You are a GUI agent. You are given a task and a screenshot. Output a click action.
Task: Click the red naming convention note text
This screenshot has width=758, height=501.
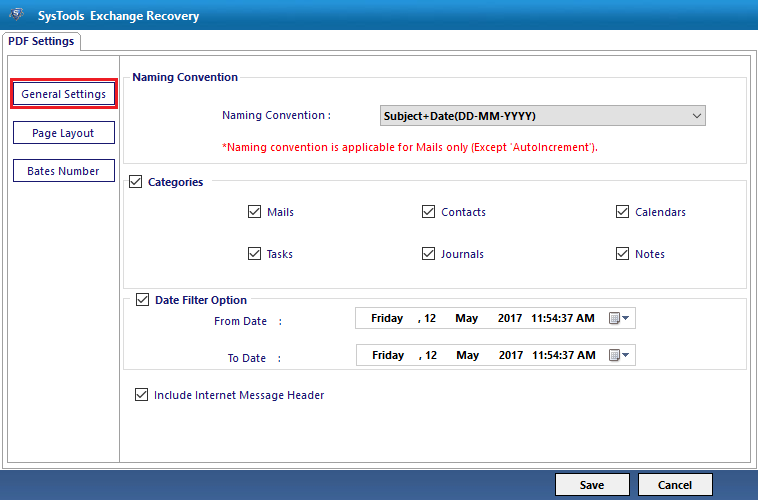410,147
